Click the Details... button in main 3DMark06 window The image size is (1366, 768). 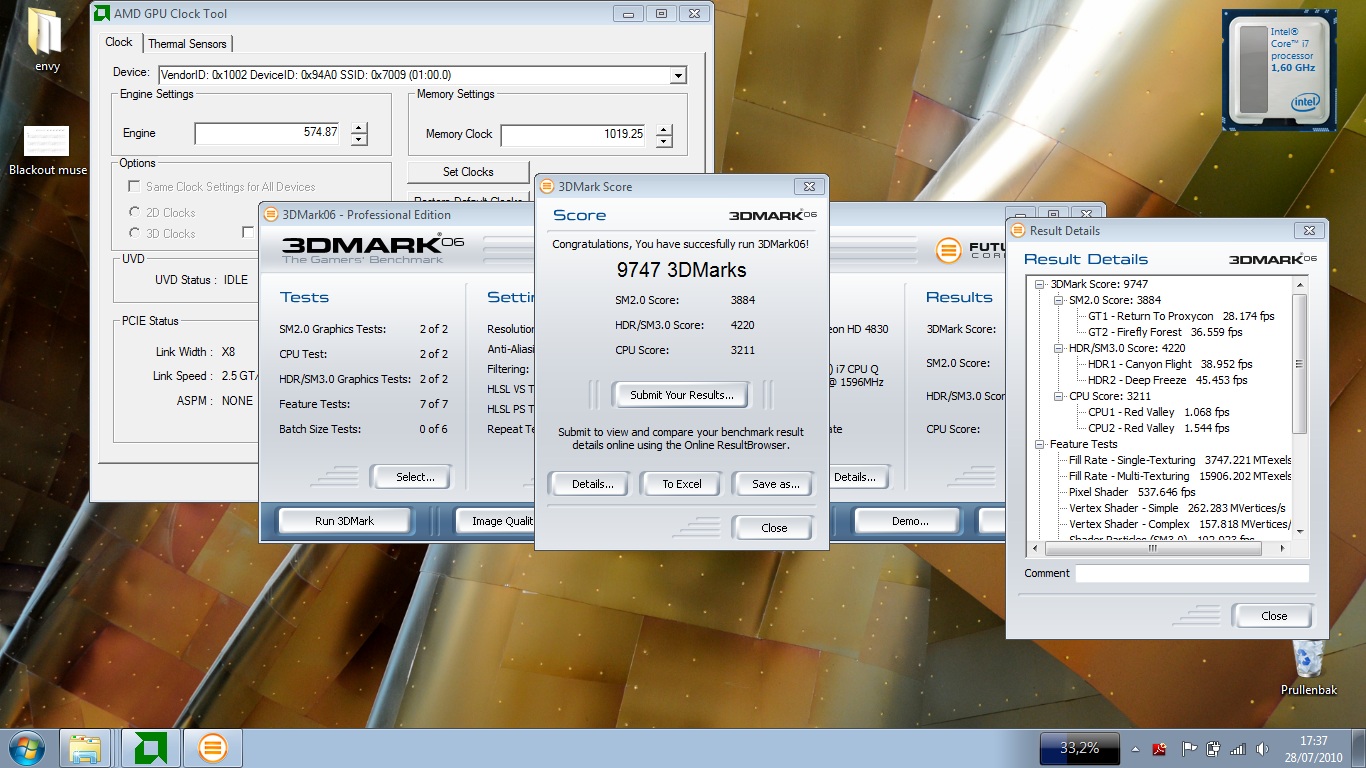(x=859, y=477)
